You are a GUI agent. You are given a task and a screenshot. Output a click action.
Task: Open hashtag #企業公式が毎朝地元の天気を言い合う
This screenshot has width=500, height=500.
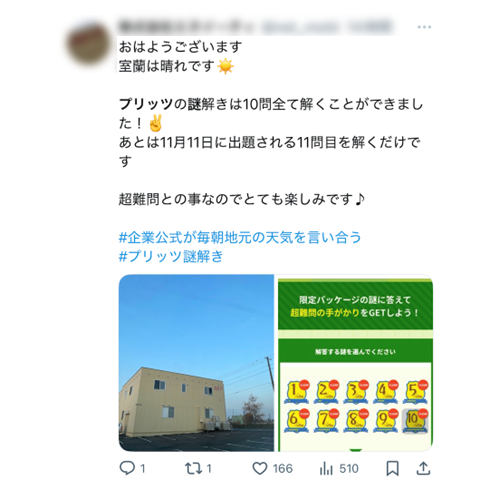point(240,237)
